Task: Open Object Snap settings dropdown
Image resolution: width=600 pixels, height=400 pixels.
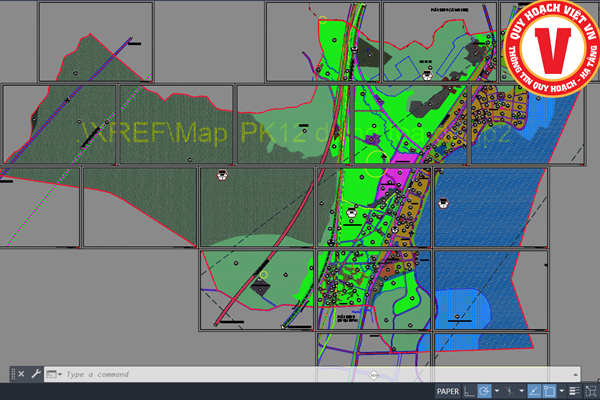Action: point(560,391)
